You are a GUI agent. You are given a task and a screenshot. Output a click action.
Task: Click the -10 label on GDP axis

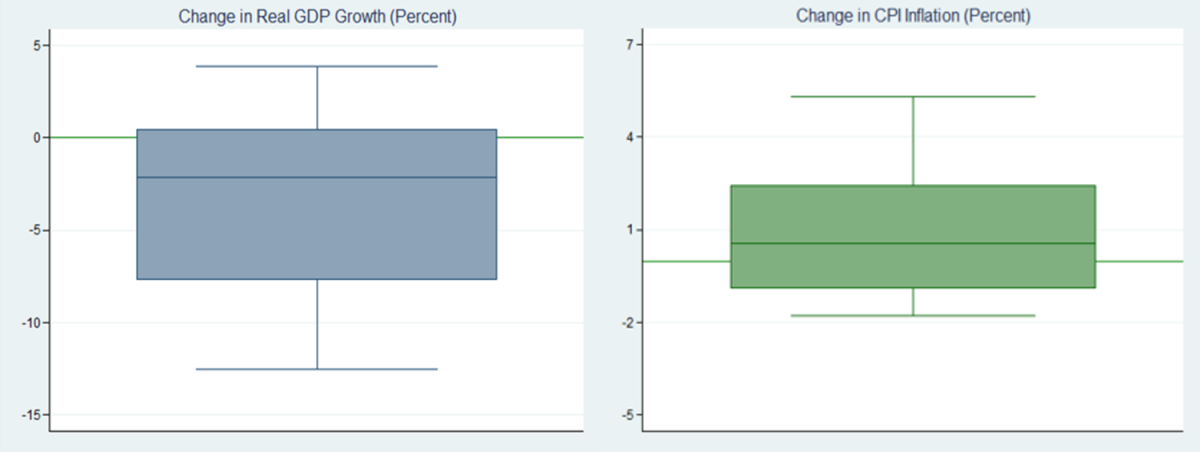(x=30, y=323)
